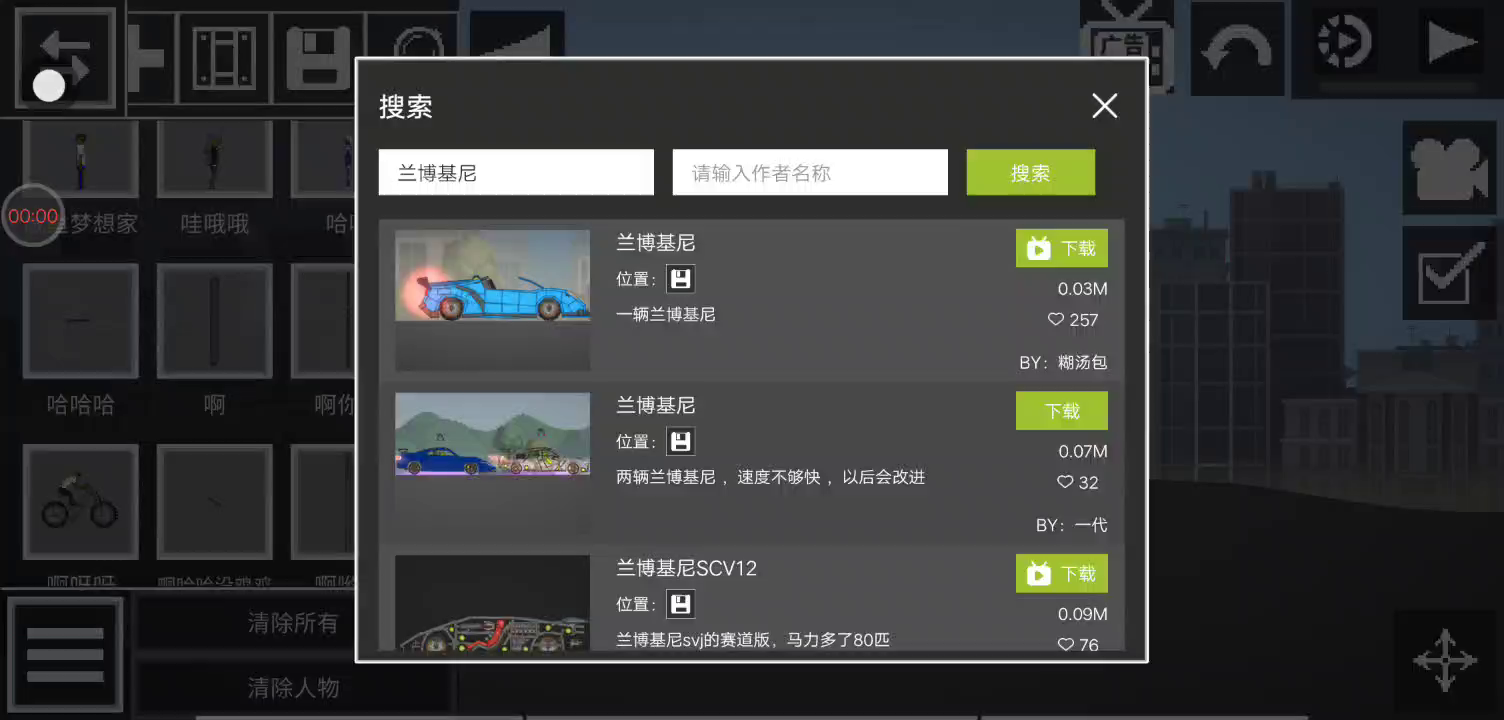This screenshot has height=720, width=1504.
Task: Close the 搜索 dialog with the X
Action: point(1104,106)
